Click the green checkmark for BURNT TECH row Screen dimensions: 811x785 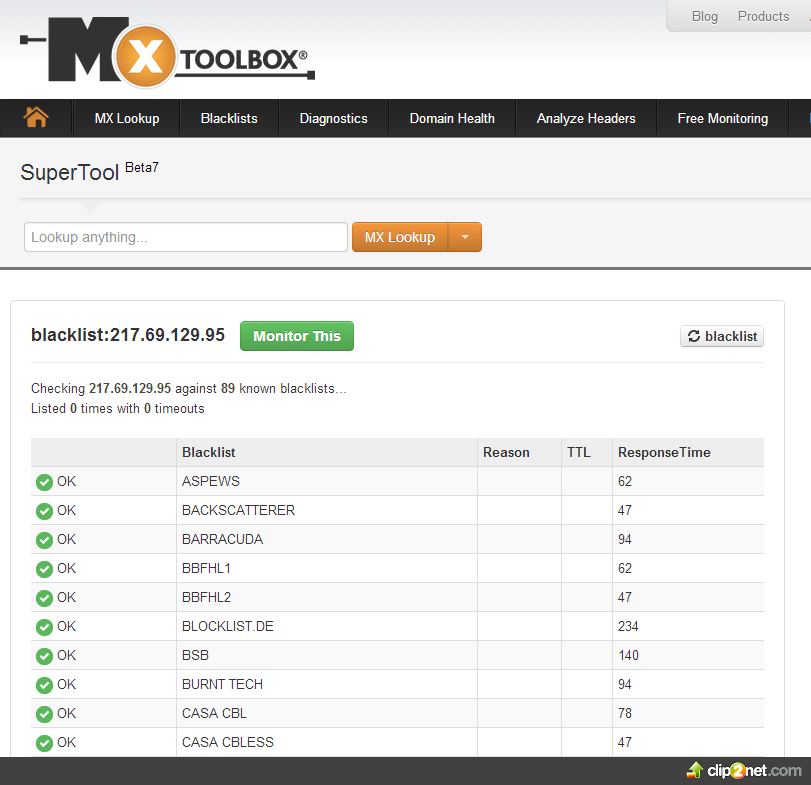coord(44,685)
